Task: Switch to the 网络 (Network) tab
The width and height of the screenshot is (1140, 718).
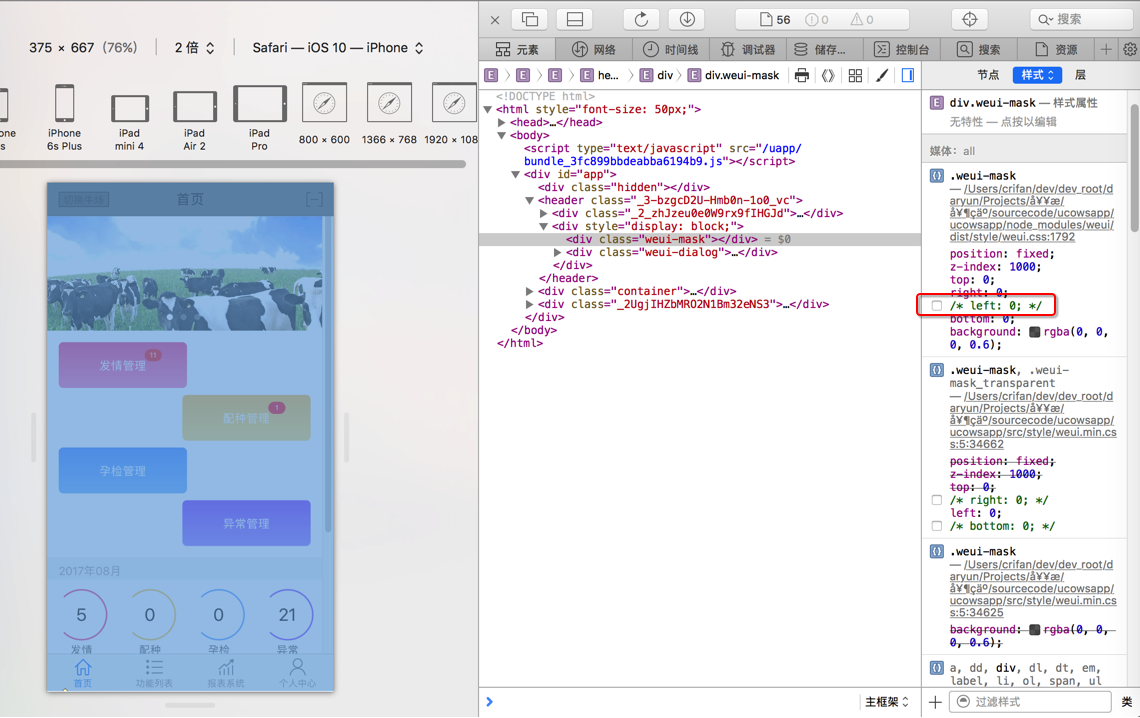Action: 594,49
